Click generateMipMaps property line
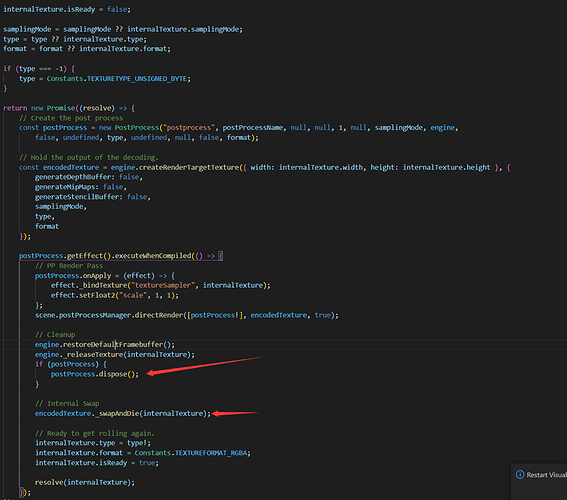 click(x=81, y=187)
